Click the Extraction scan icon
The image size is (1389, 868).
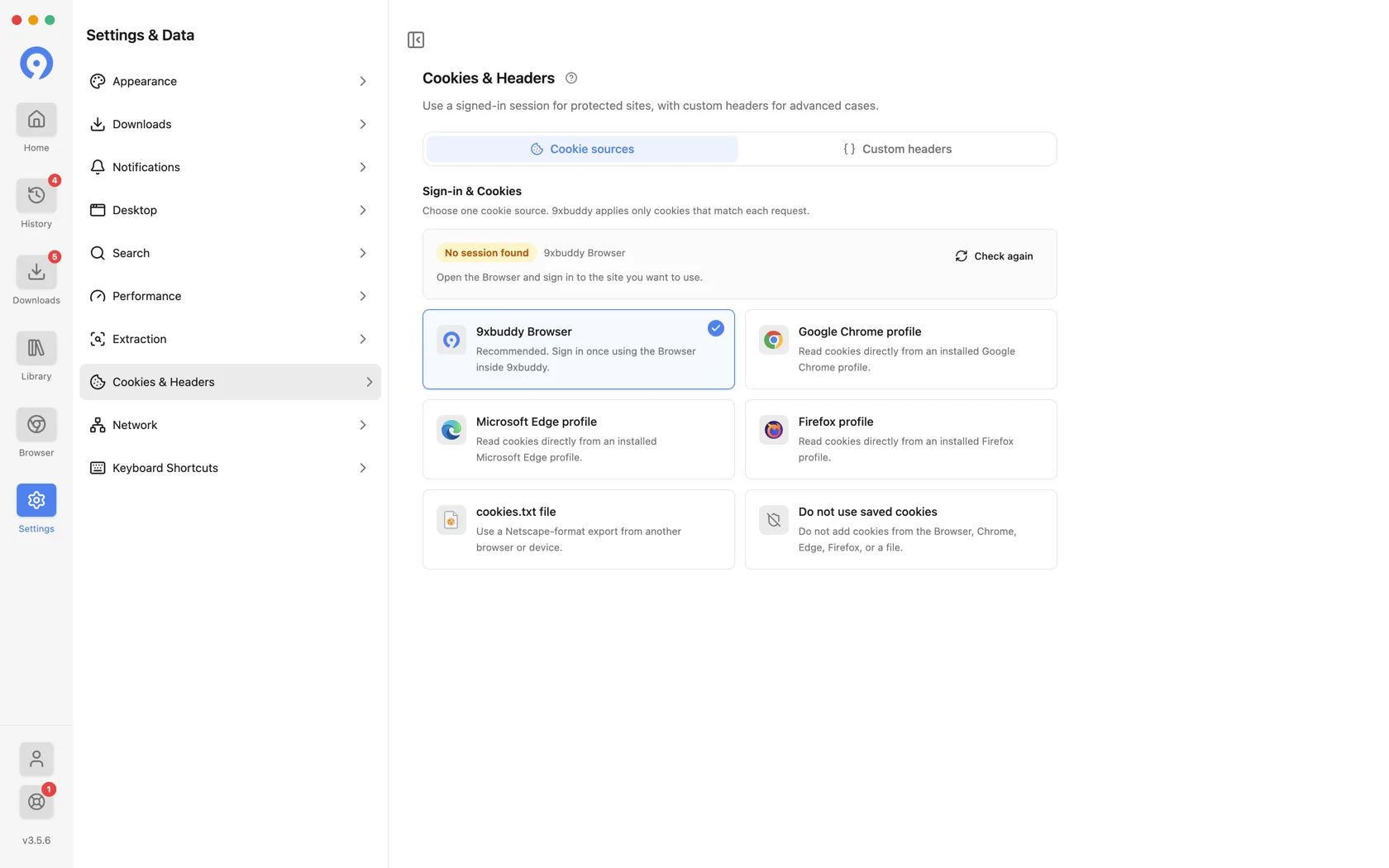click(98, 339)
